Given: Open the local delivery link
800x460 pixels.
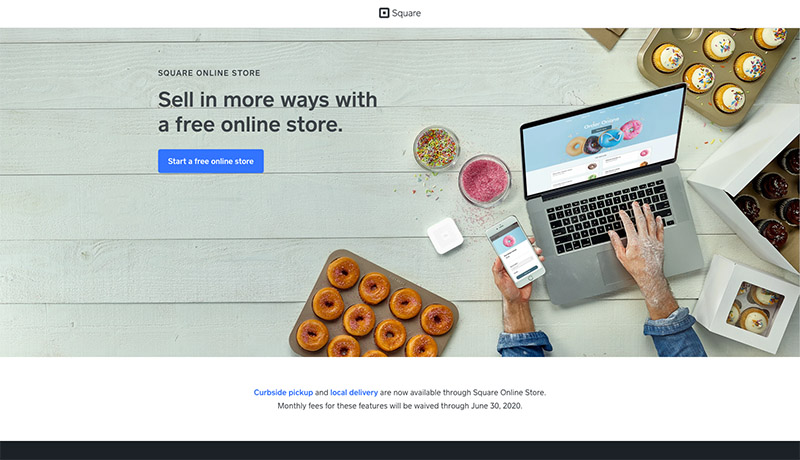Looking at the screenshot, I should tap(354, 392).
